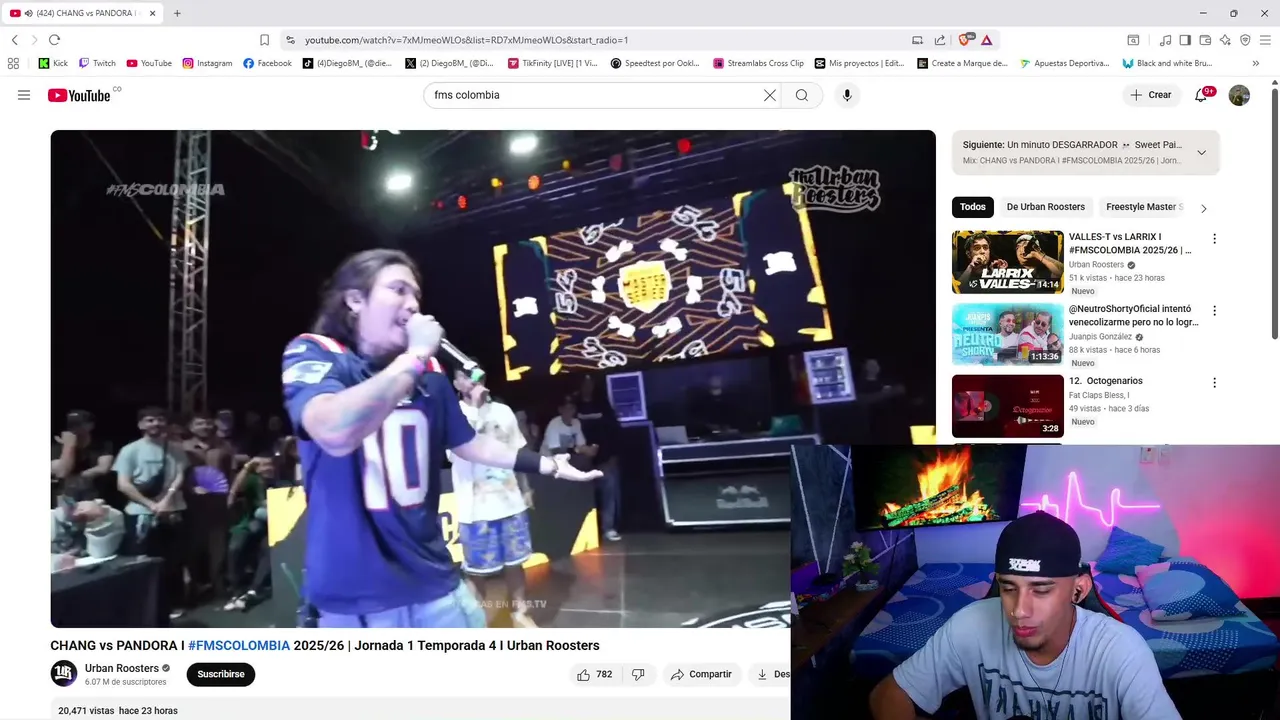This screenshot has height=720, width=1280.
Task: Select the Todos filter chip
Action: point(973,207)
